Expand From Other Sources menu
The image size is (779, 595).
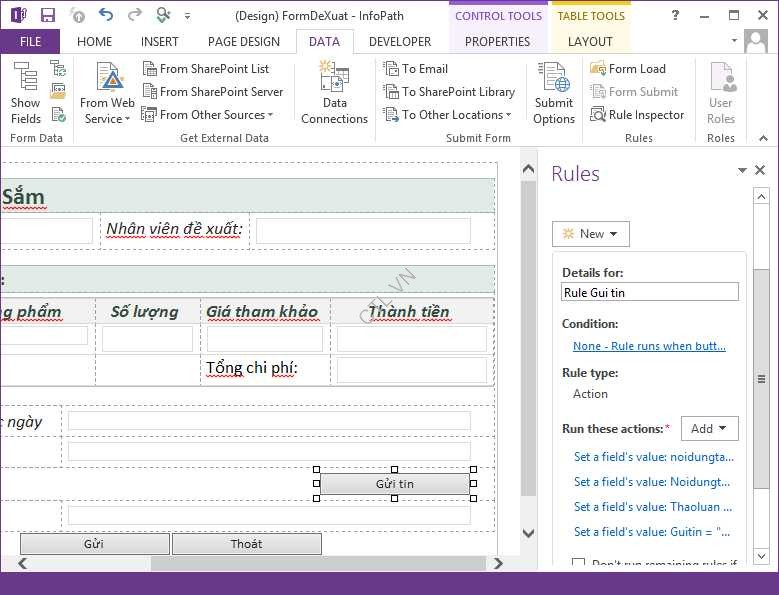(x=208, y=115)
